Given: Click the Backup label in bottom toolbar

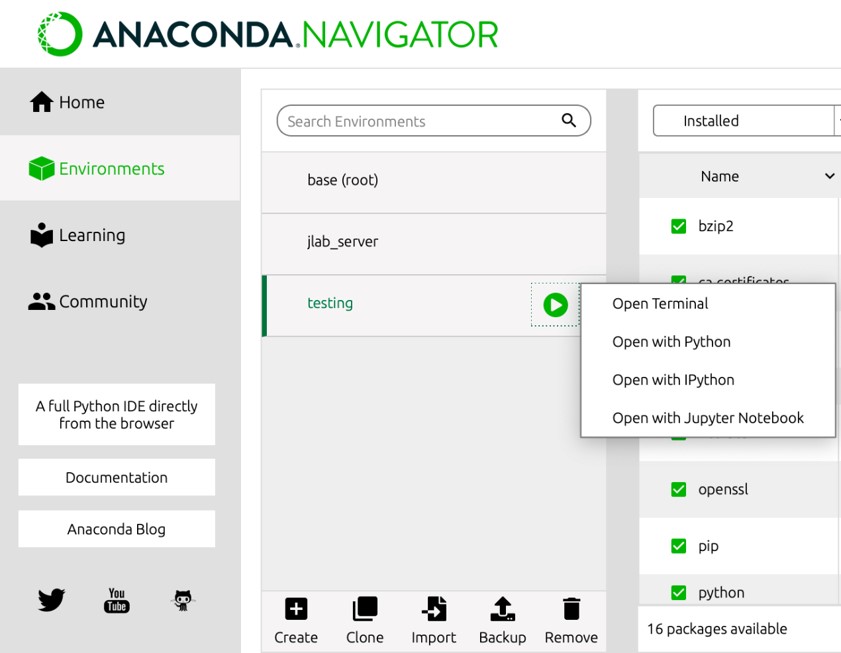Looking at the screenshot, I should tap(503, 637).
